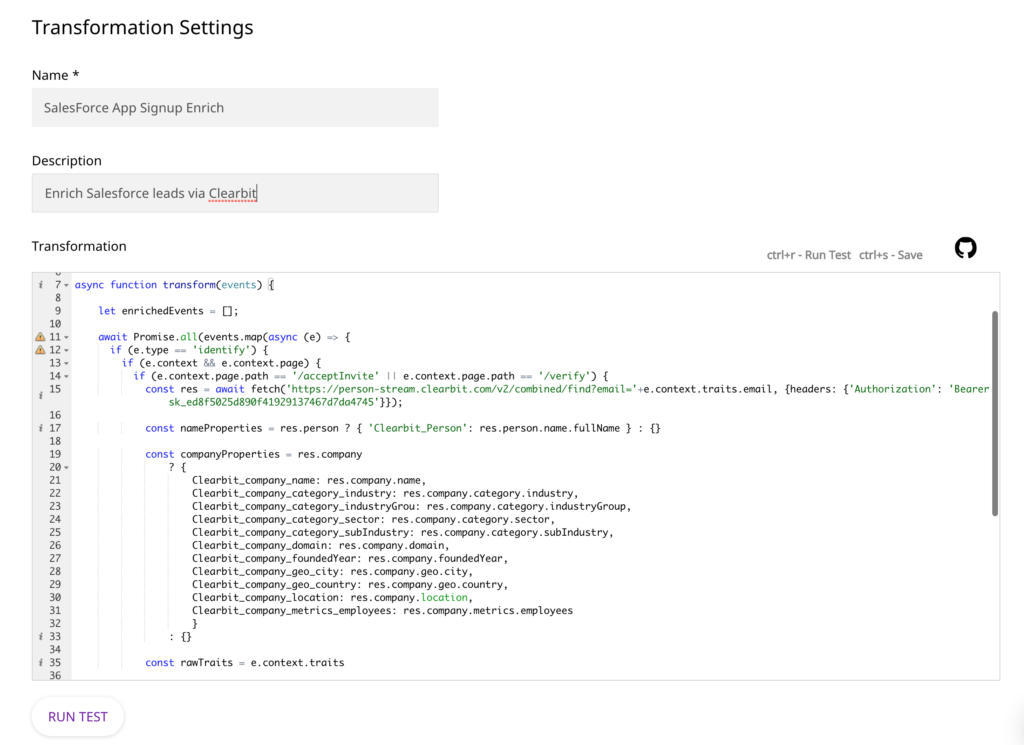Fold the identify if-block at line 12

tap(66, 351)
